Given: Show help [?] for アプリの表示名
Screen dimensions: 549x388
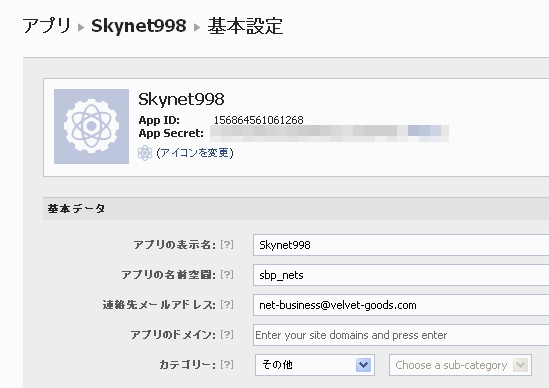Looking at the screenshot, I should pyautogui.click(x=227, y=244).
